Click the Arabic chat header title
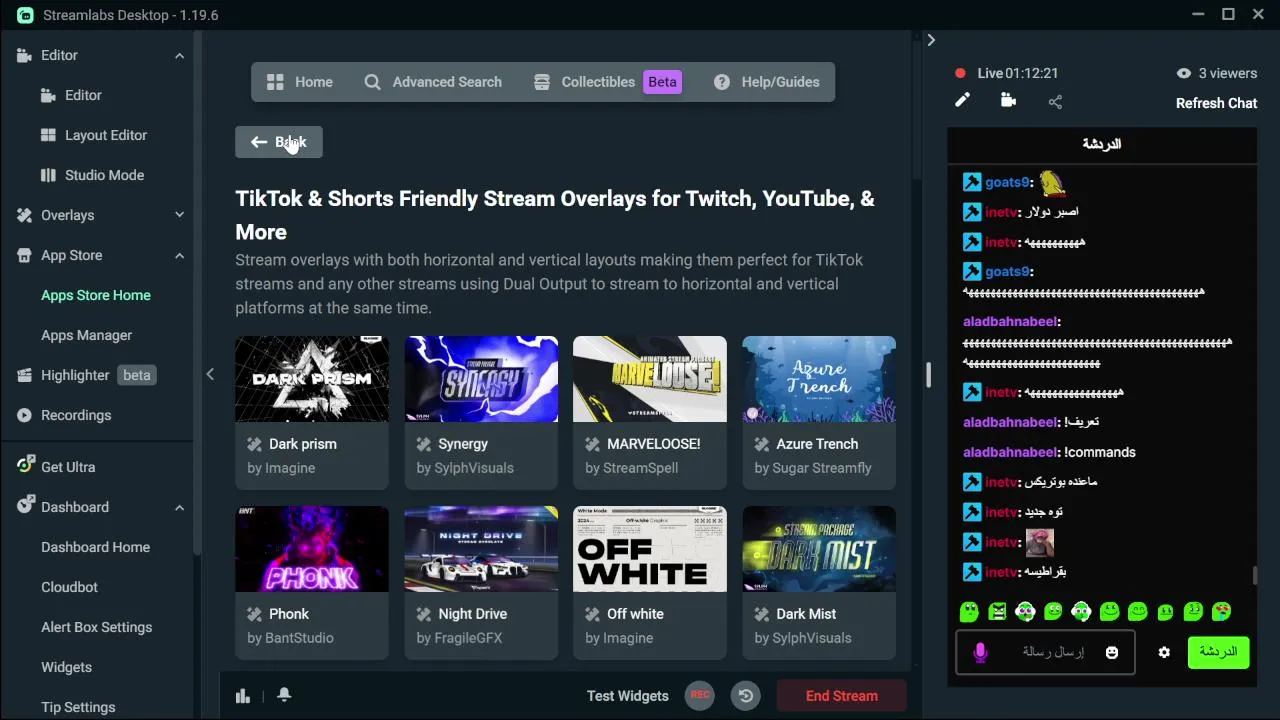1280x720 pixels. coord(1101,144)
